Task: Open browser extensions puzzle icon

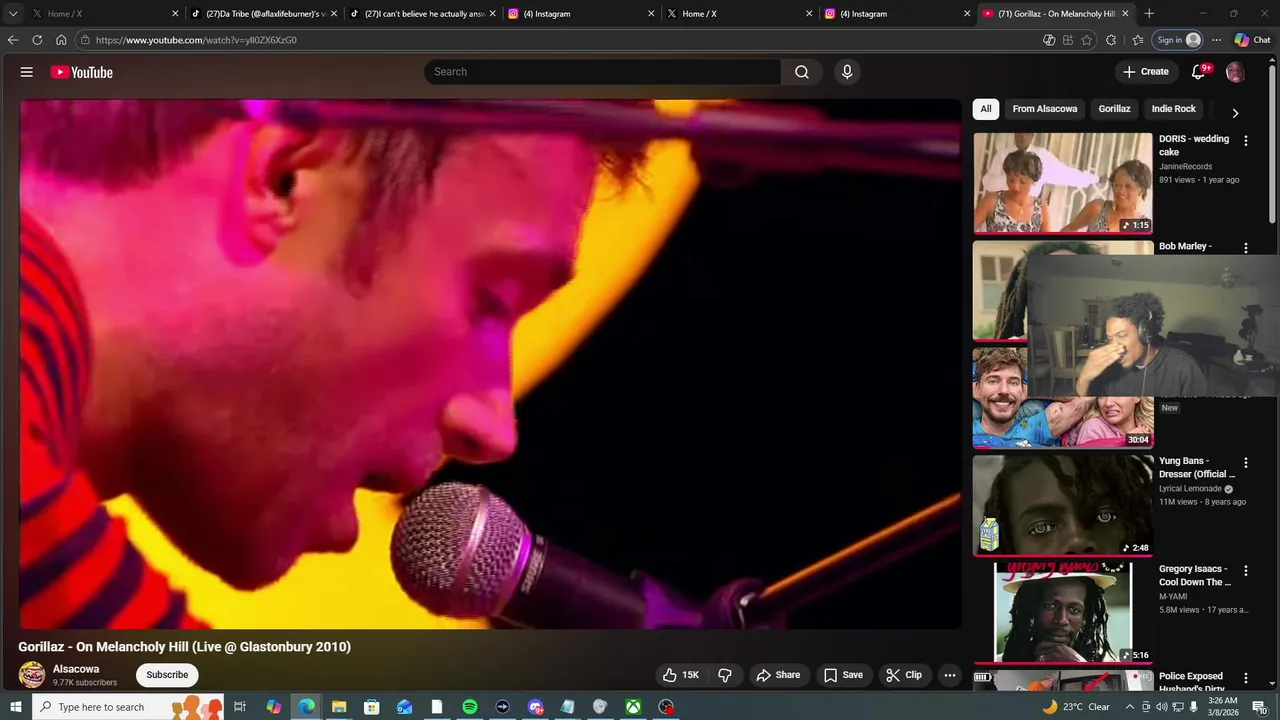Action: point(1111,40)
